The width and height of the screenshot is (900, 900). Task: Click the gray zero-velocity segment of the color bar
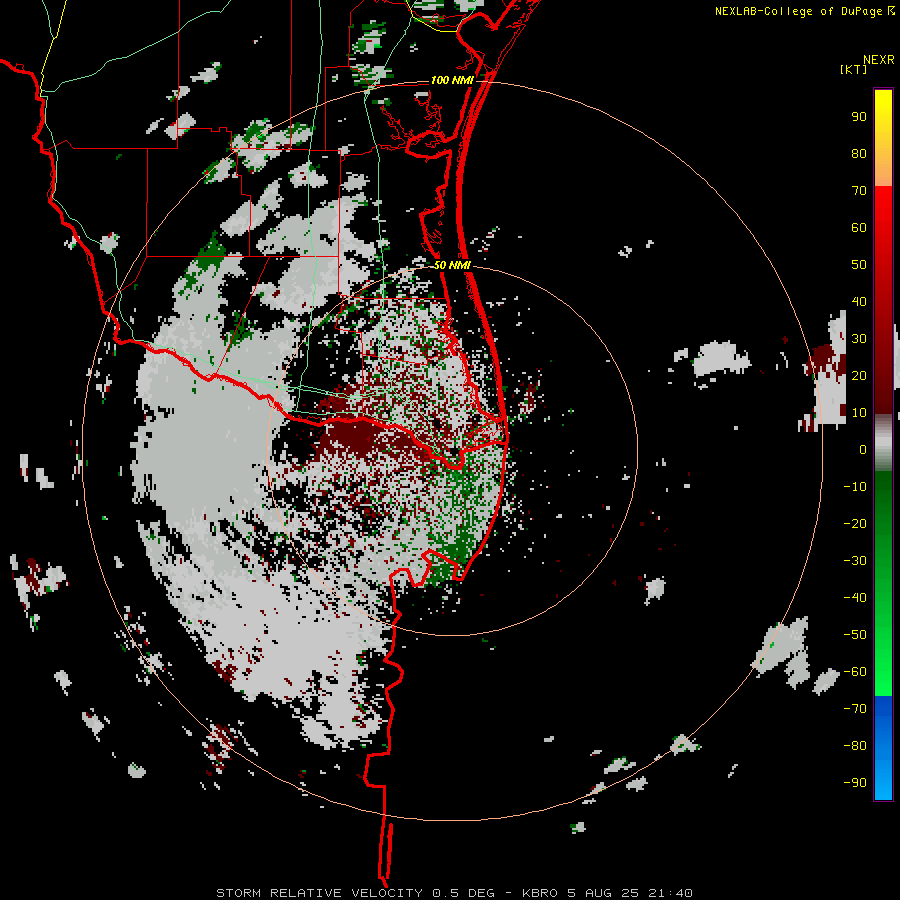point(883,443)
